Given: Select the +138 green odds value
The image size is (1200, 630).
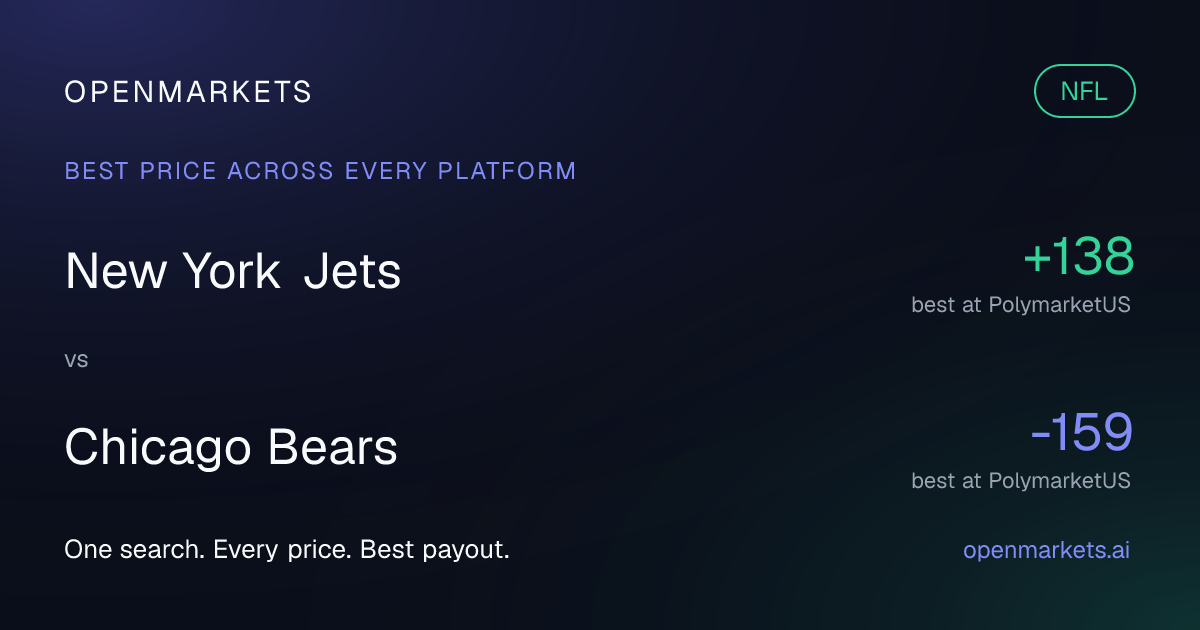Looking at the screenshot, I should [1078, 256].
